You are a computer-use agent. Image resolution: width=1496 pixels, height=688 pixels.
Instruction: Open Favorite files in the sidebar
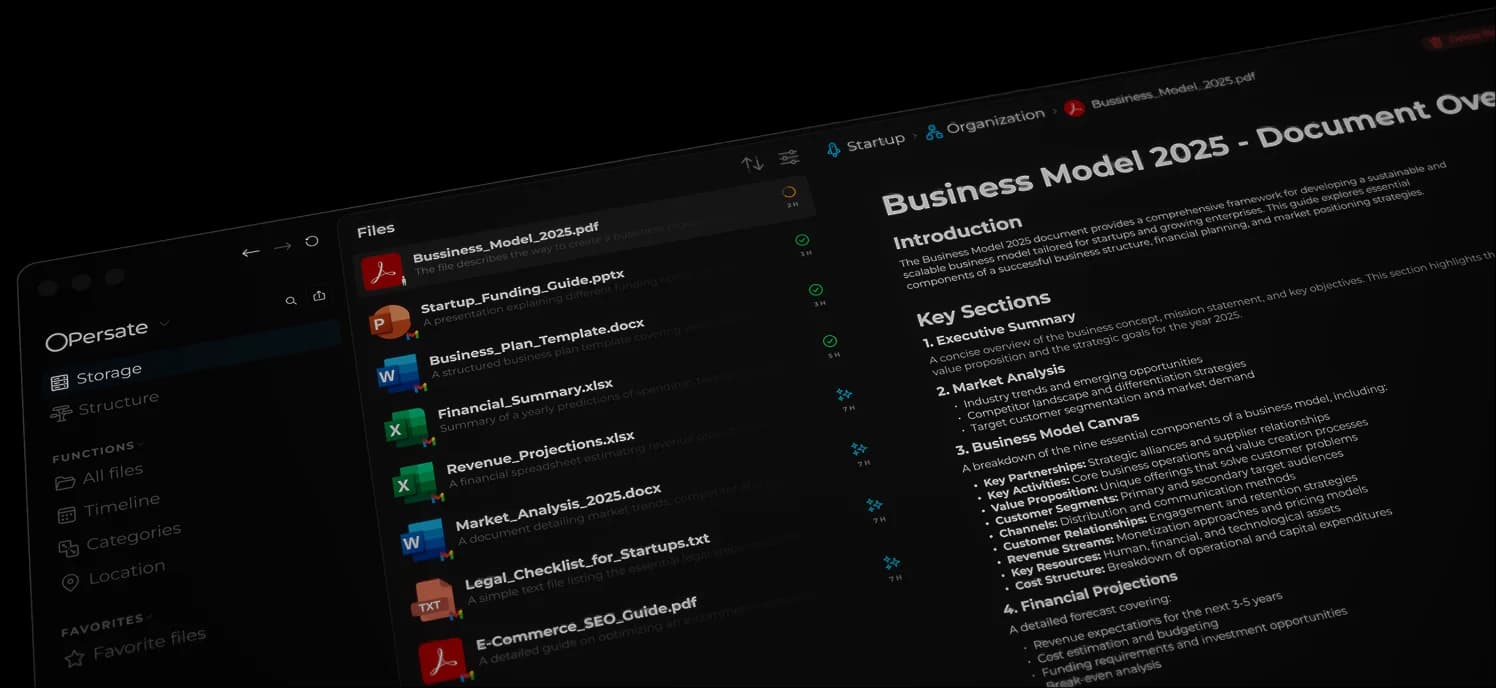point(136,645)
